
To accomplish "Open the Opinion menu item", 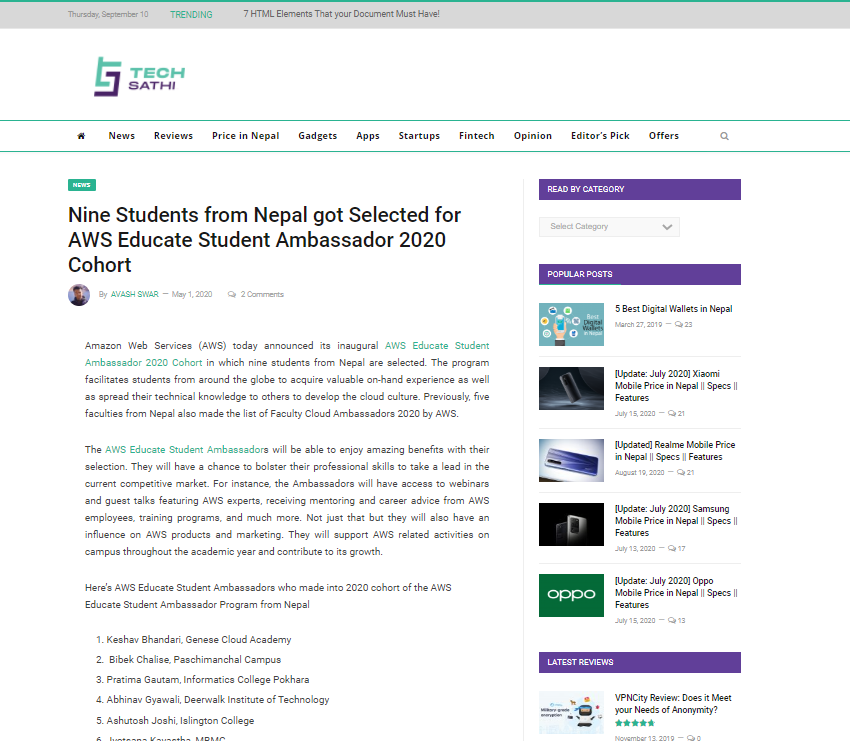I will 533,136.
